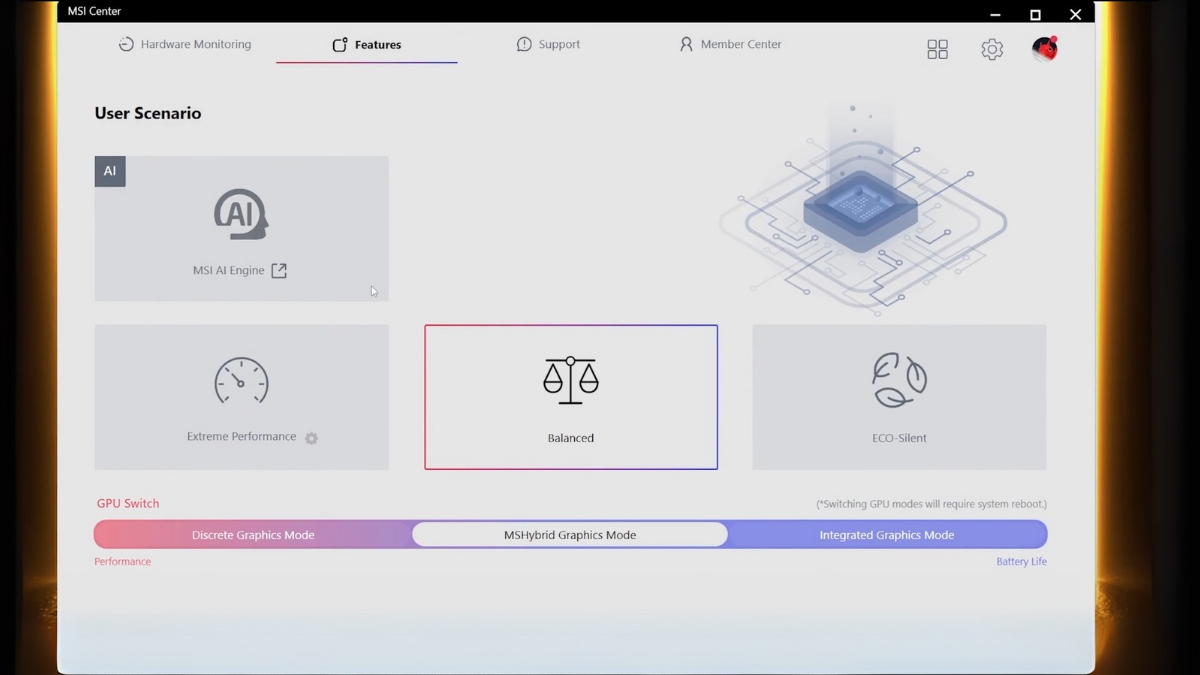
Task: Maximize the MSI Center window
Action: point(1035,15)
